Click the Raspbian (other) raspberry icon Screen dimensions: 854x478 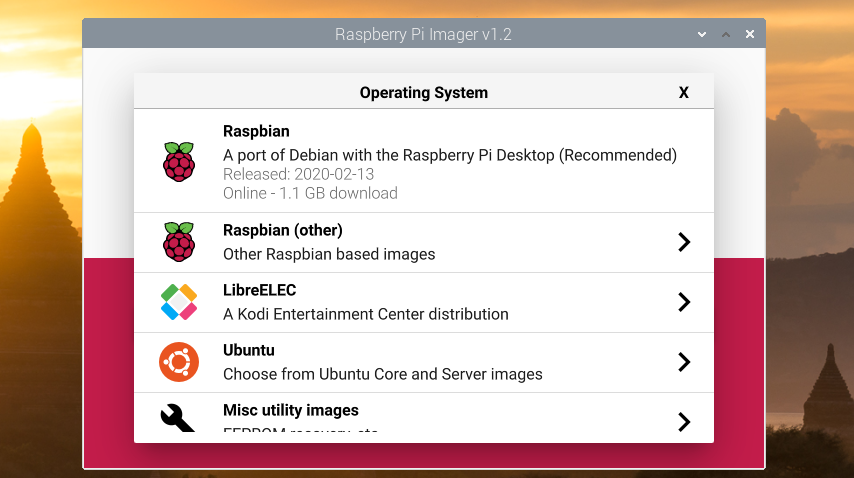179,242
